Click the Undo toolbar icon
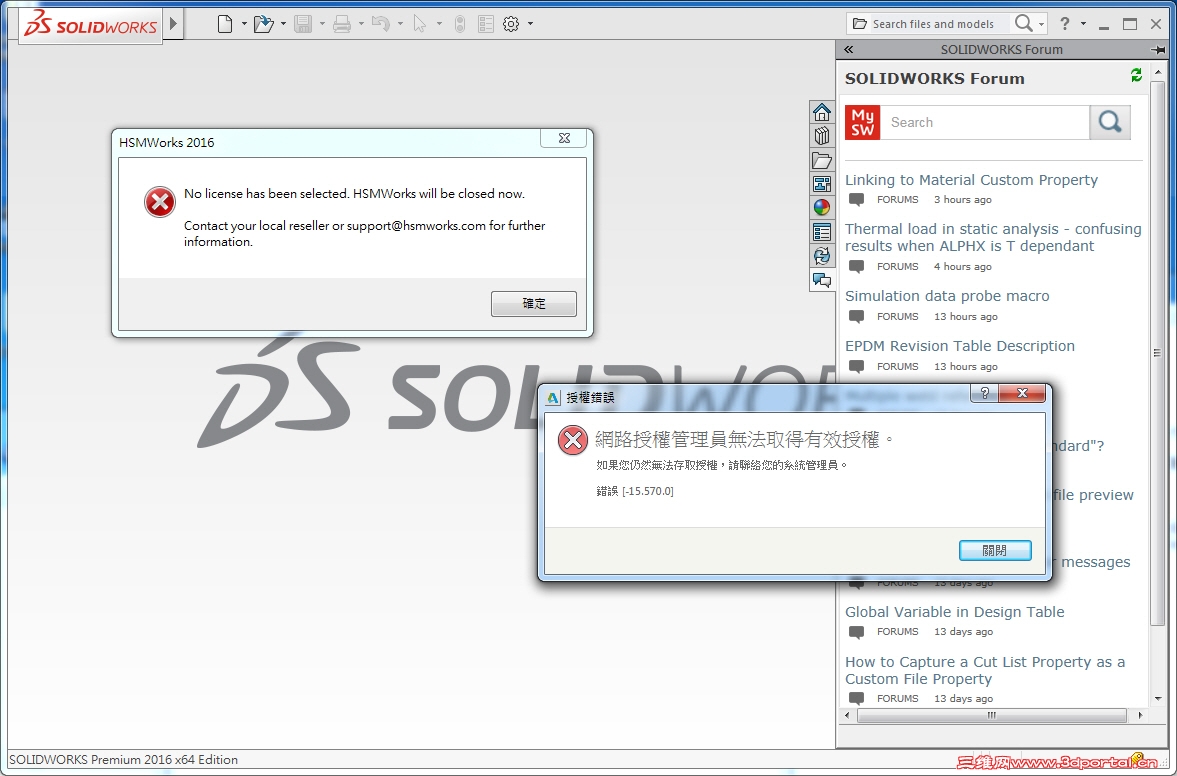 coord(381,24)
